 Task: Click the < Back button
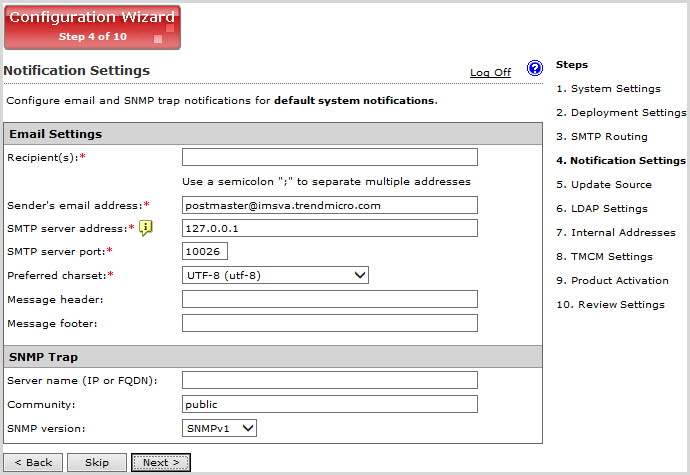pyautogui.click(x=33, y=462)
